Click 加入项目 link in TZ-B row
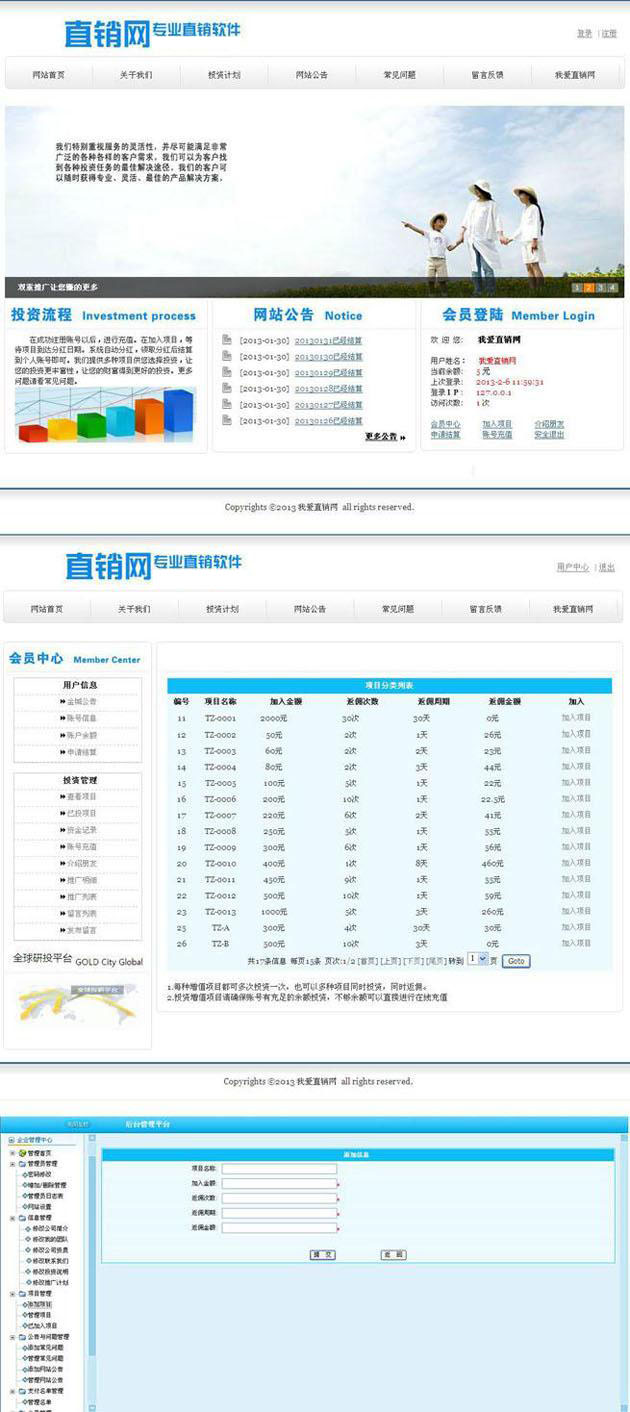 [576, 943]
